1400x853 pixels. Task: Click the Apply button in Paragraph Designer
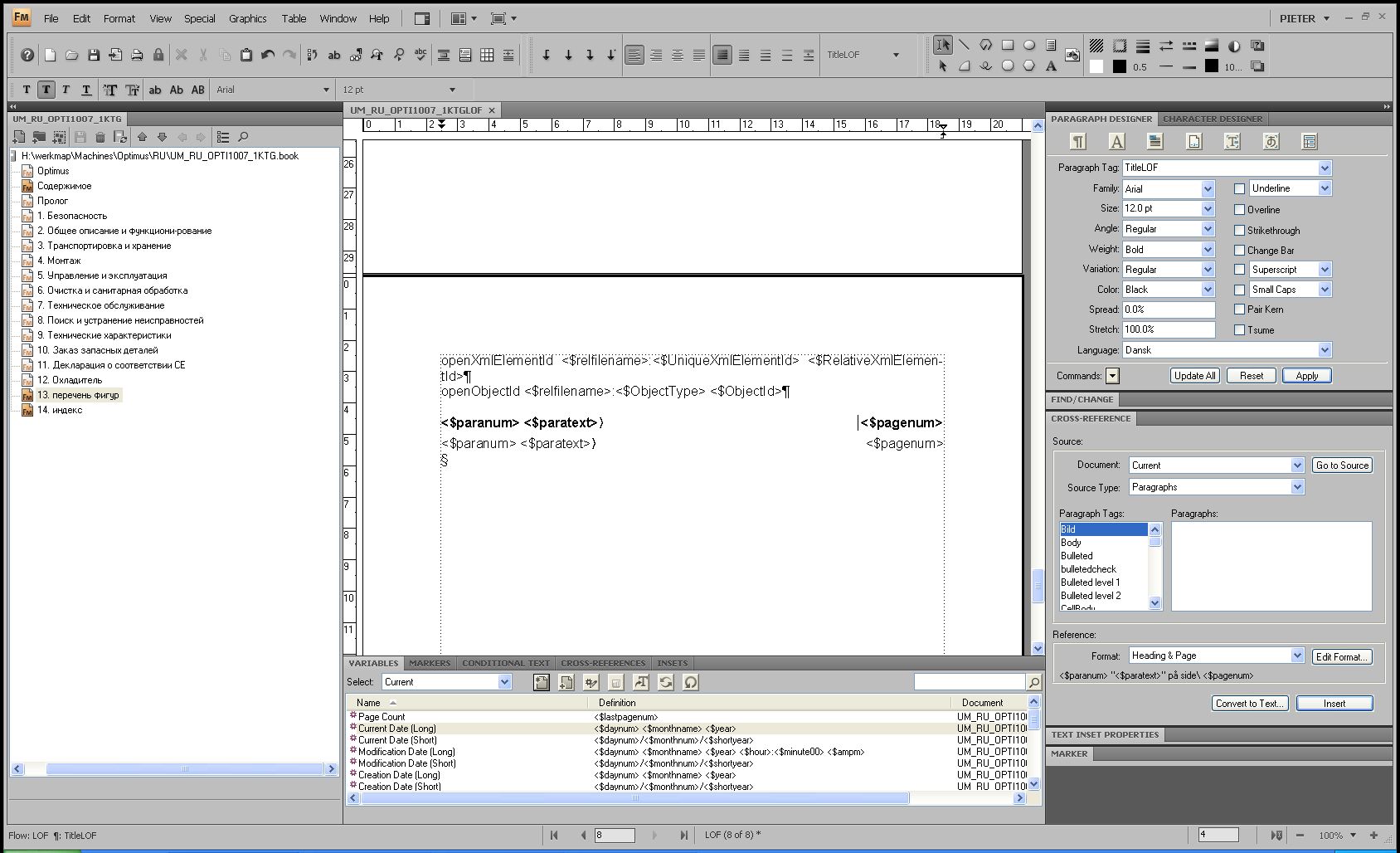click(x=1307, y=376)
